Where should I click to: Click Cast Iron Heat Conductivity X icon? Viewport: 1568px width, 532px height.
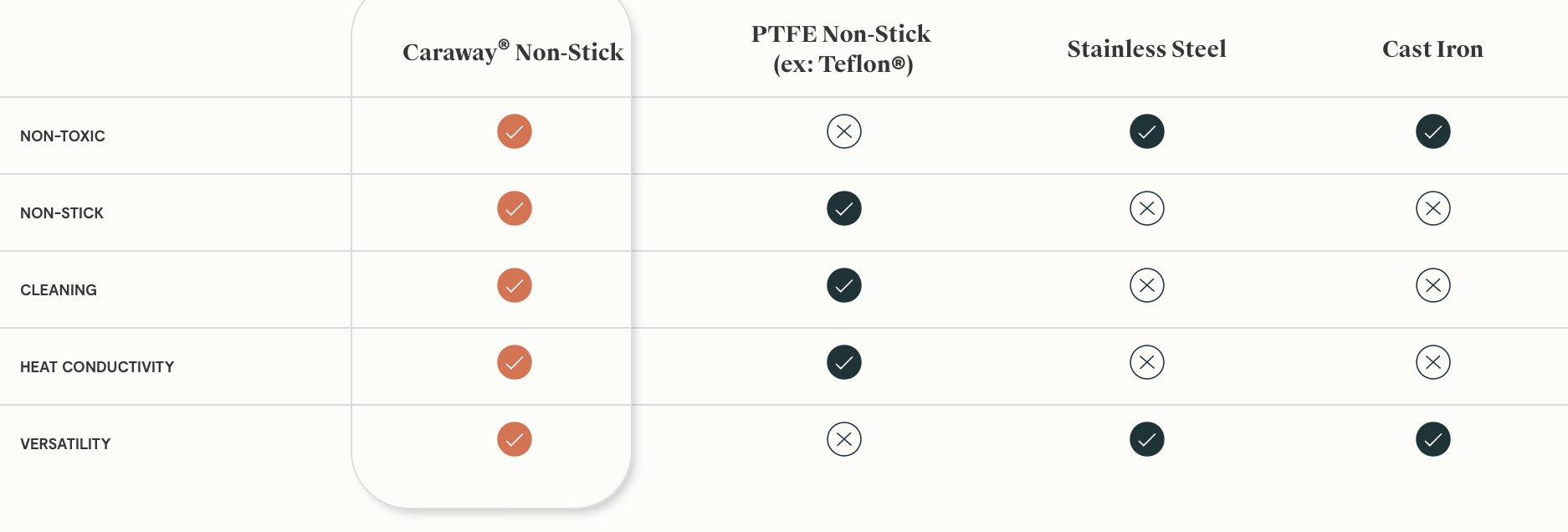pos(1433,362)
